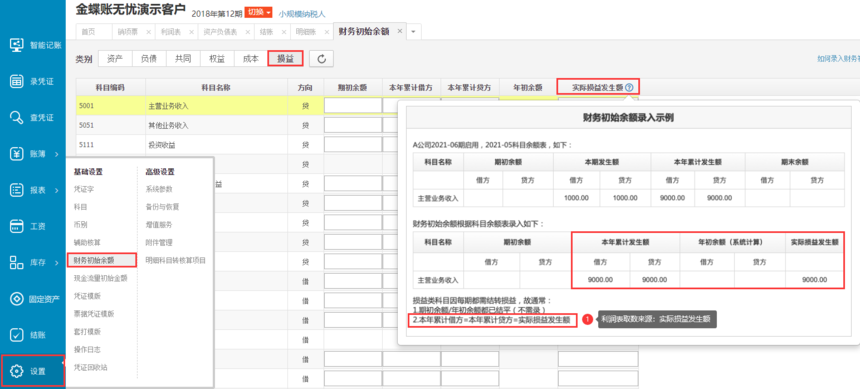Open 附件管理 in advanced settings
The width and height of the screenshot is (860, 389).
coord(159,242)
